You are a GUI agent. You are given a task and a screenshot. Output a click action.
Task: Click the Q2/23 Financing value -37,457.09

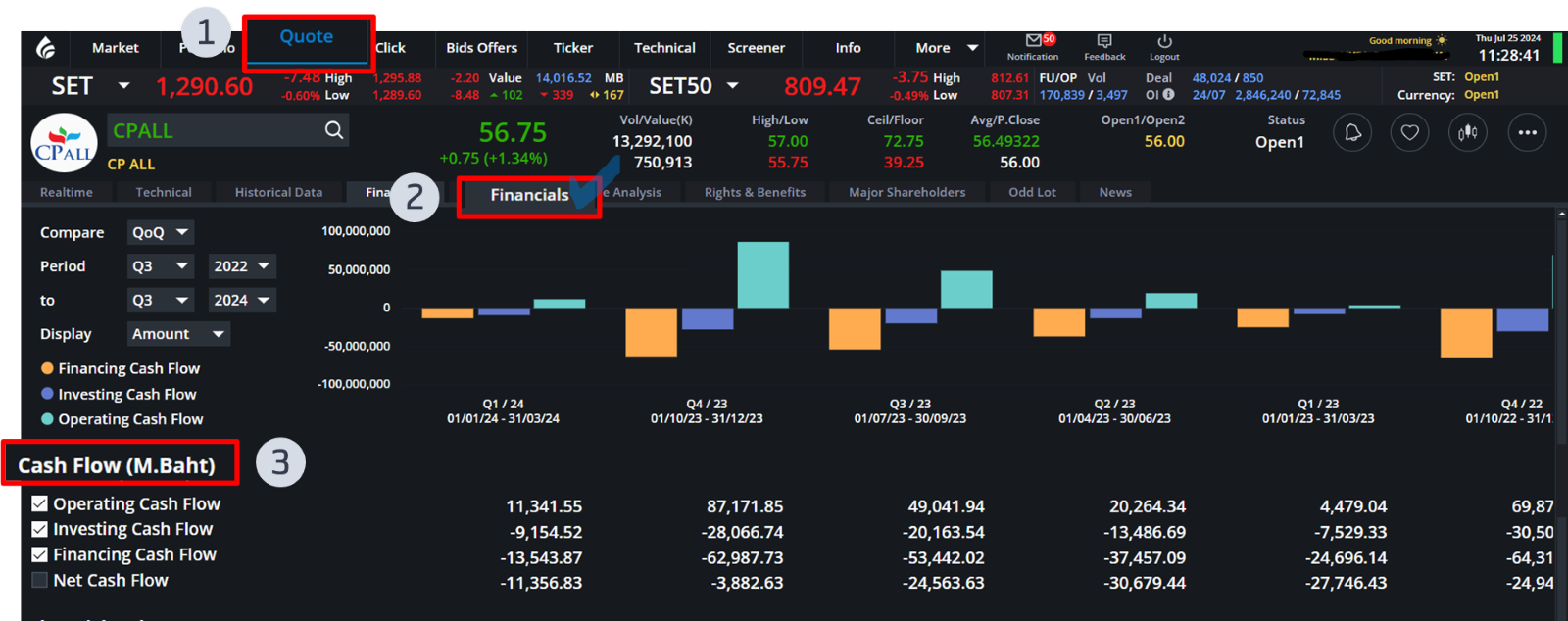[1145, 557]
